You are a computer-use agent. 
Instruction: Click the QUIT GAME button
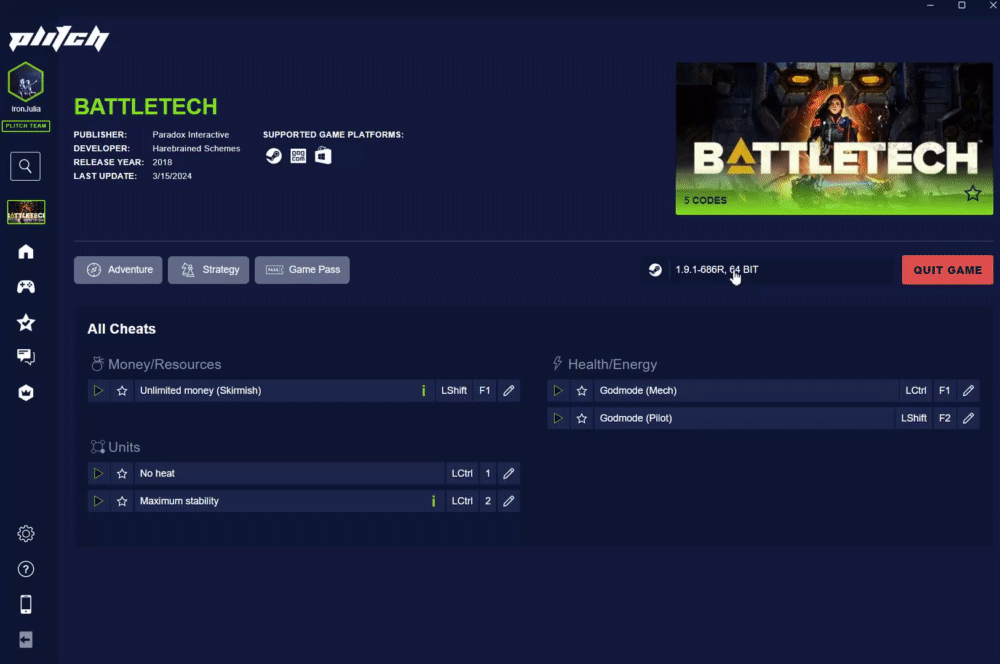947,270
